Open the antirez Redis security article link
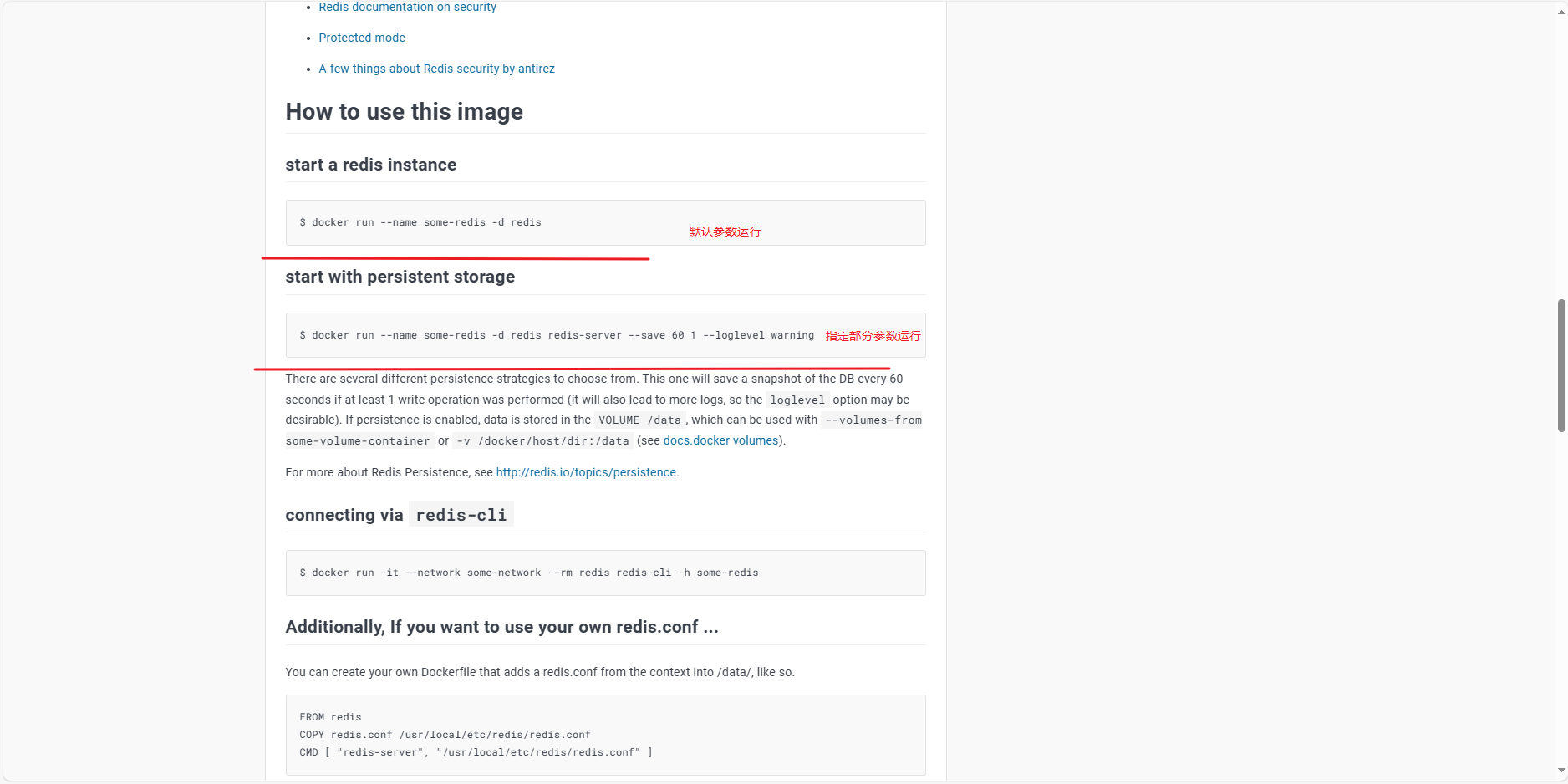 tap(436, 69)
